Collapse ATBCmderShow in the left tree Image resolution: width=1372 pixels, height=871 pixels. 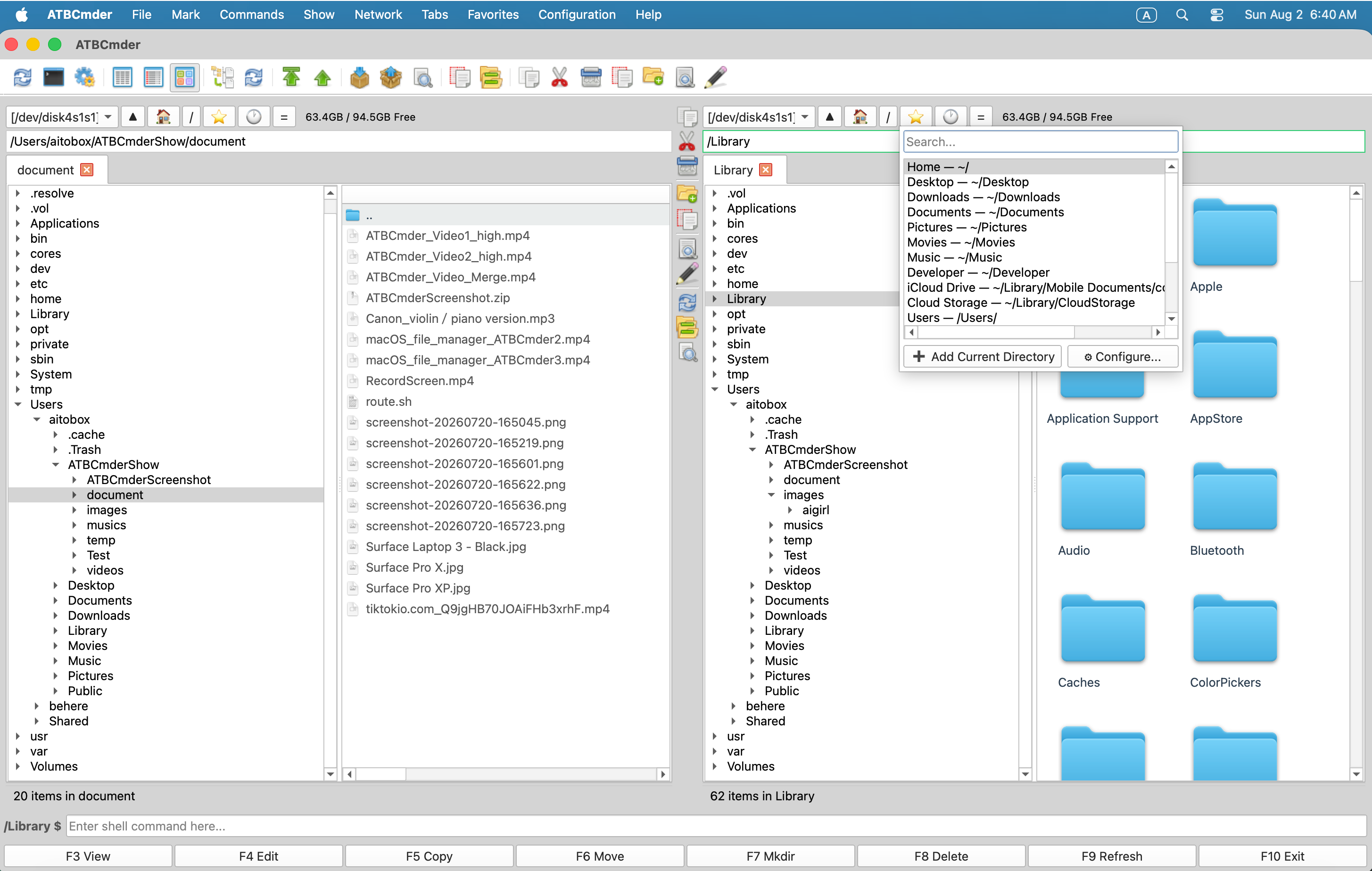[56, 465]
